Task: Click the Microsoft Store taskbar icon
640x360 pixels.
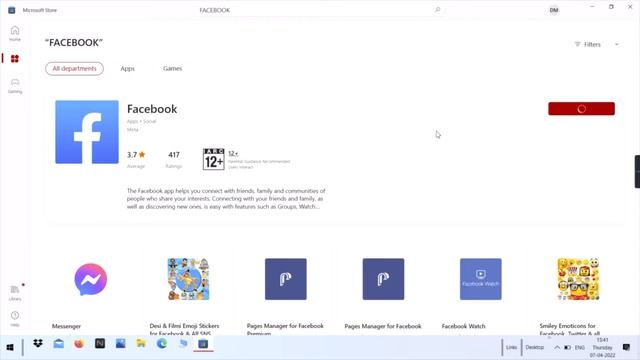Action: 203,344
